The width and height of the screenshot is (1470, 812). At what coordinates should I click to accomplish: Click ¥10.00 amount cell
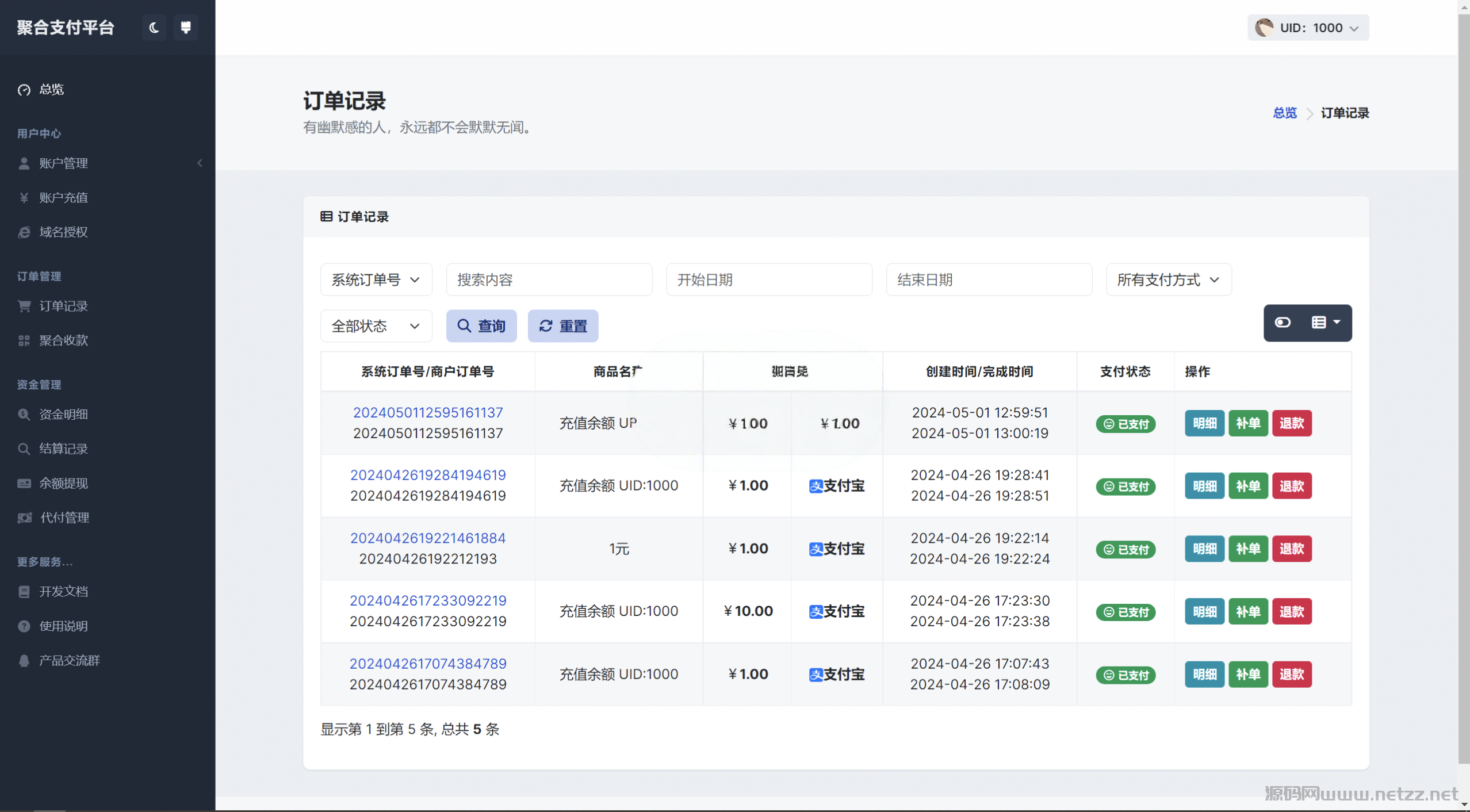tap(748, 611)
